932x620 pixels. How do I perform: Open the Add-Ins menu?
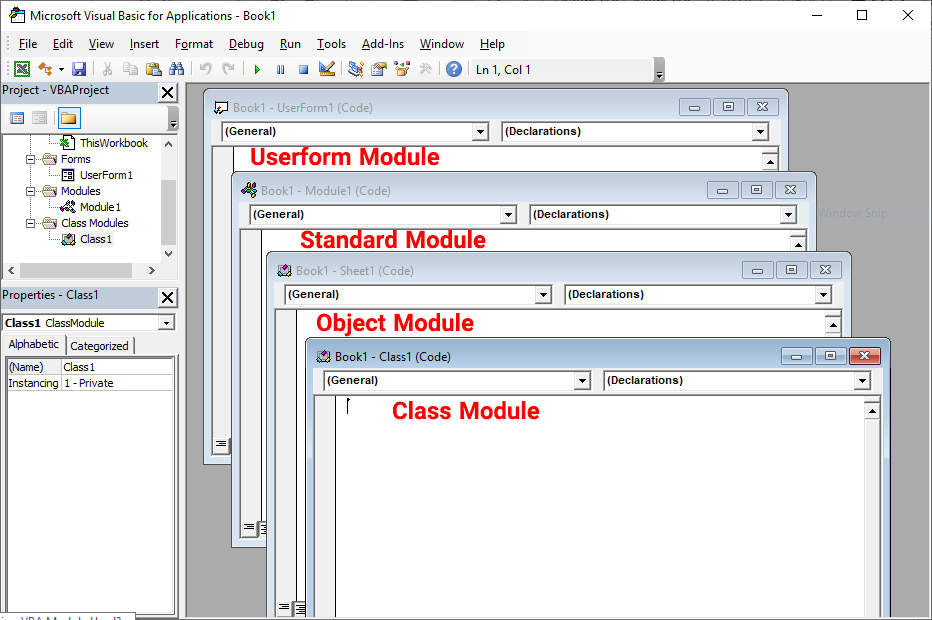click(x=383, y=44)
